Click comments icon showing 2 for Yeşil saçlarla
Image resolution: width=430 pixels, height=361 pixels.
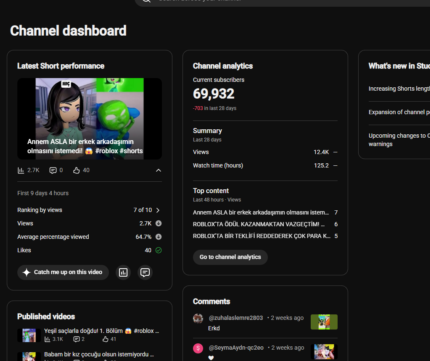click(76, 339)
